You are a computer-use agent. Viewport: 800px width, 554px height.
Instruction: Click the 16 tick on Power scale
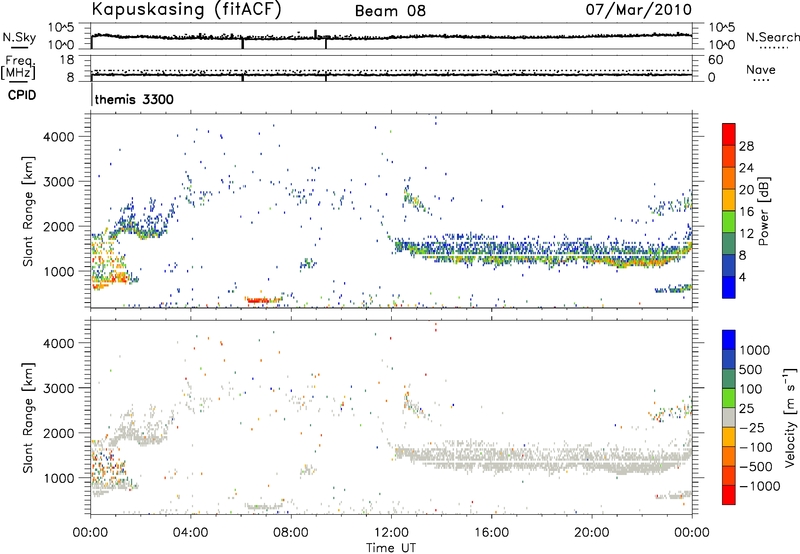click(x=746, y=212)
